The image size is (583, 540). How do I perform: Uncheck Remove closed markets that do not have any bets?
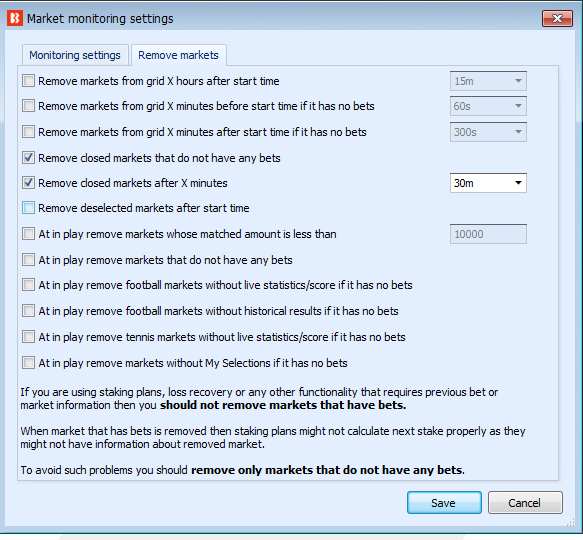pos(28,158)
